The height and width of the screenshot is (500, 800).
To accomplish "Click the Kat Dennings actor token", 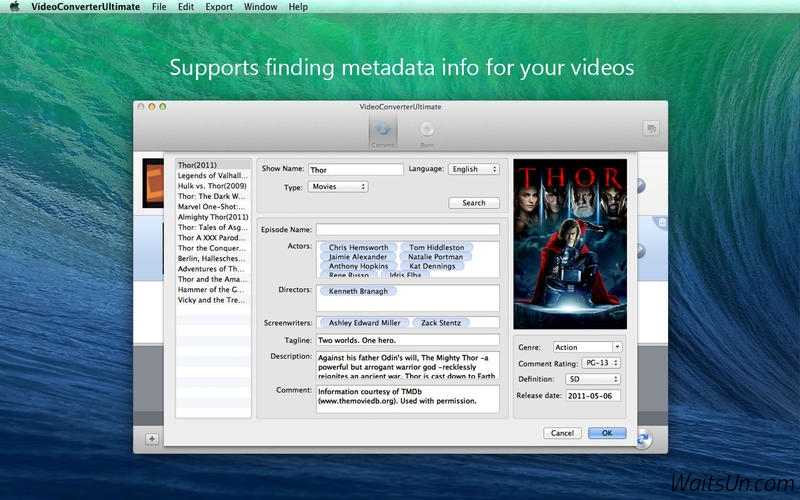I will 432,266.
